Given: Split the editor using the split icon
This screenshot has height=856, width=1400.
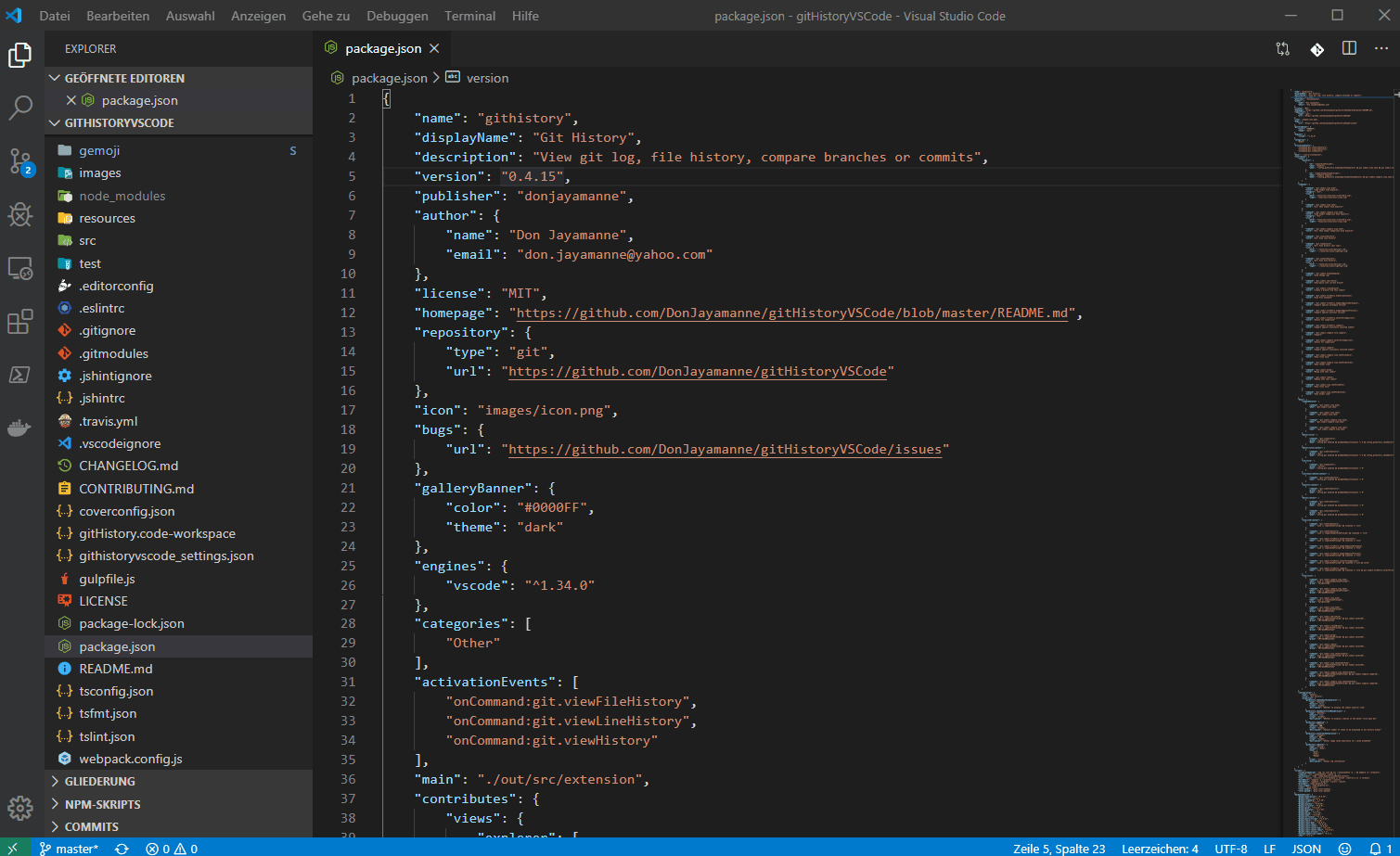Looking at the screenshot, I should (1348, 48).
